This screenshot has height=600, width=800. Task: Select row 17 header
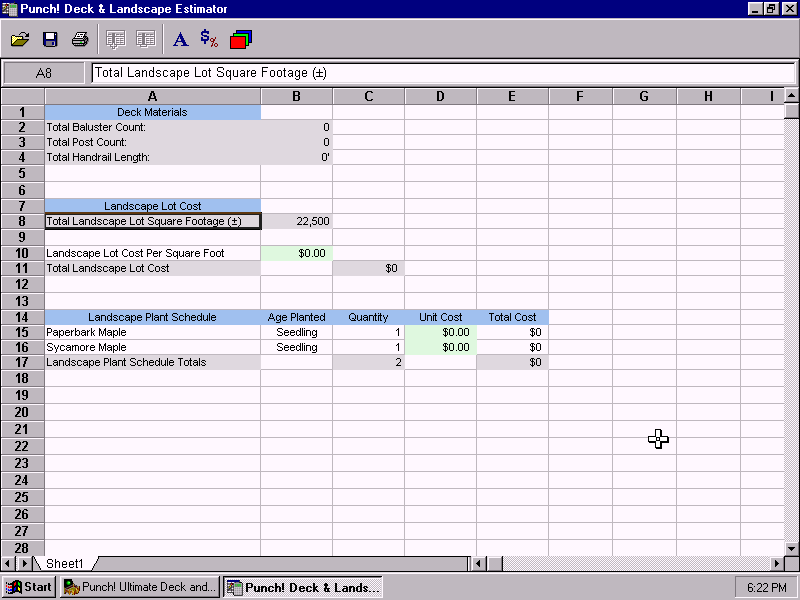[22, 362]
